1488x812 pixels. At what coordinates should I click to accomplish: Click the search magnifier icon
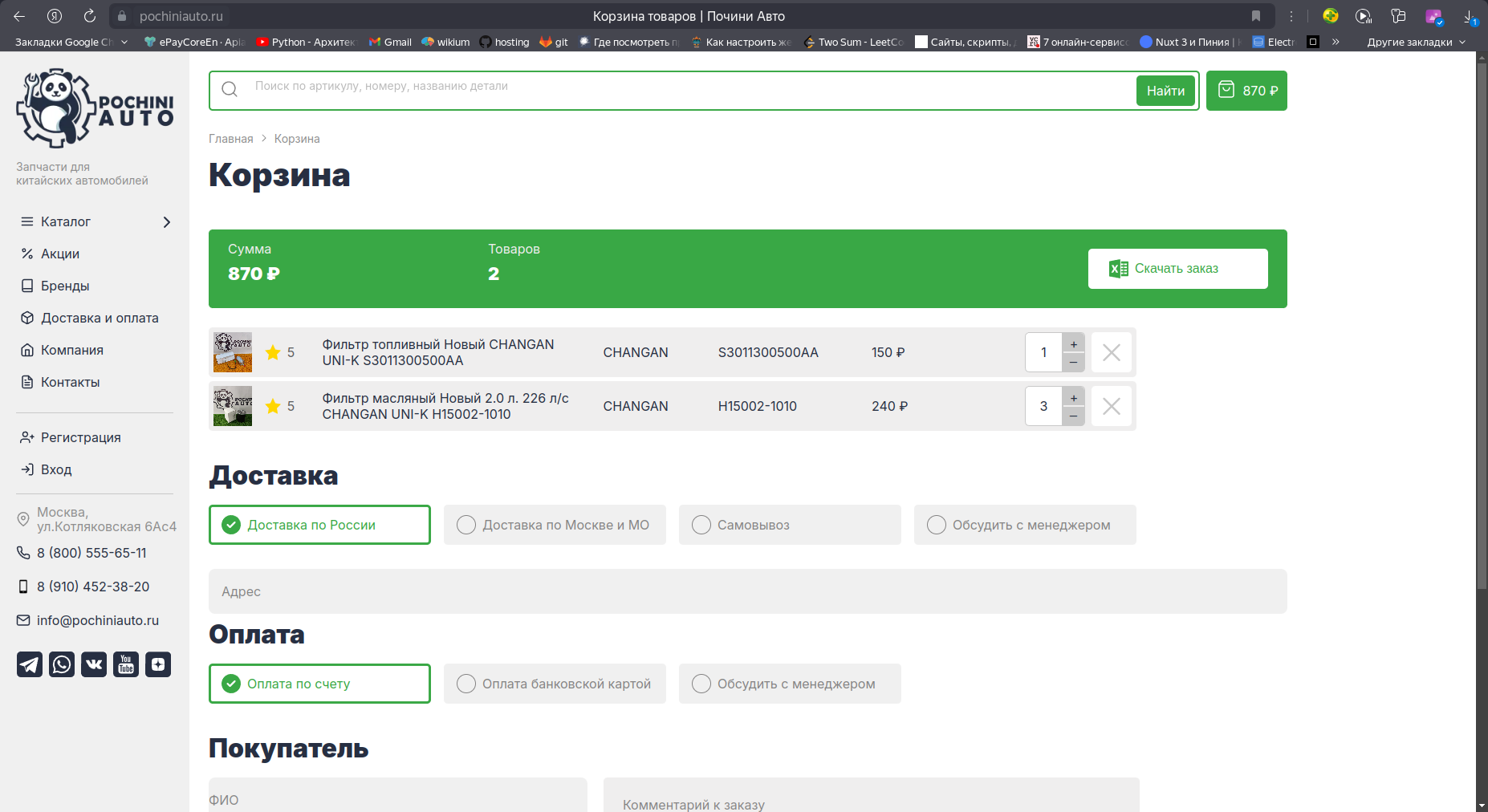(x=230, y=89)
